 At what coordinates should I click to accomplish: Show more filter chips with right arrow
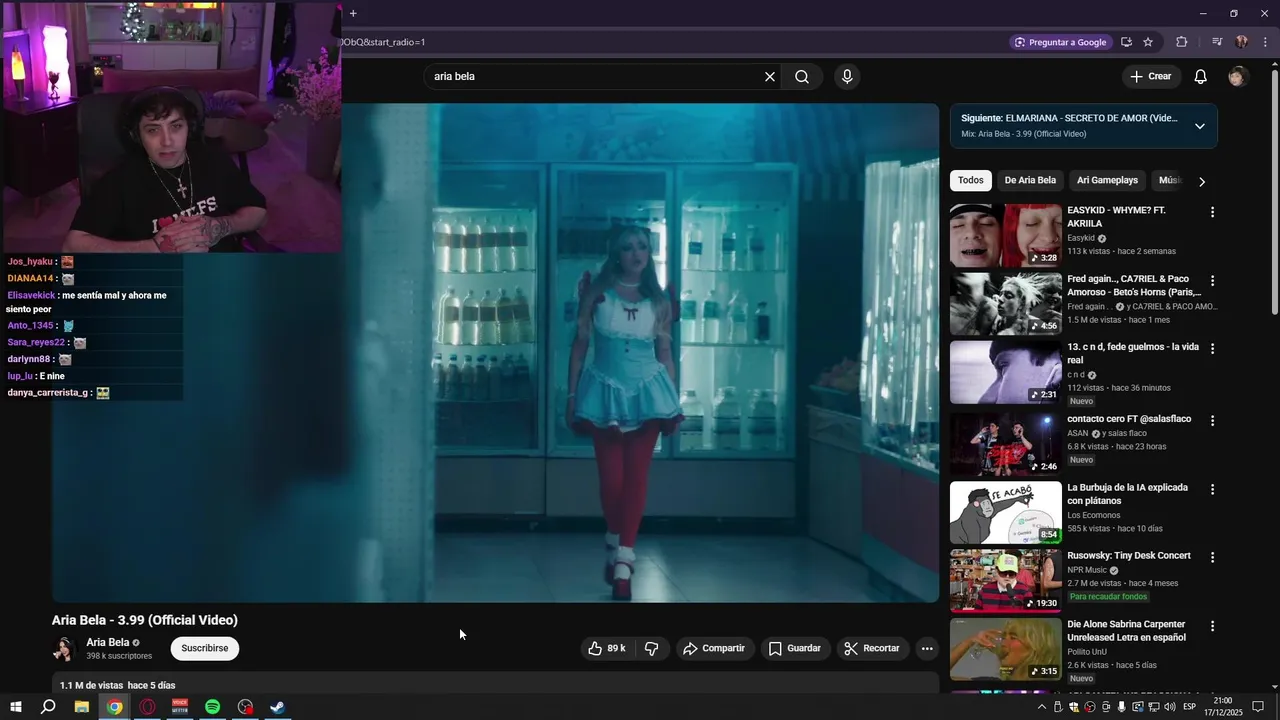[x=1201, y=181]
